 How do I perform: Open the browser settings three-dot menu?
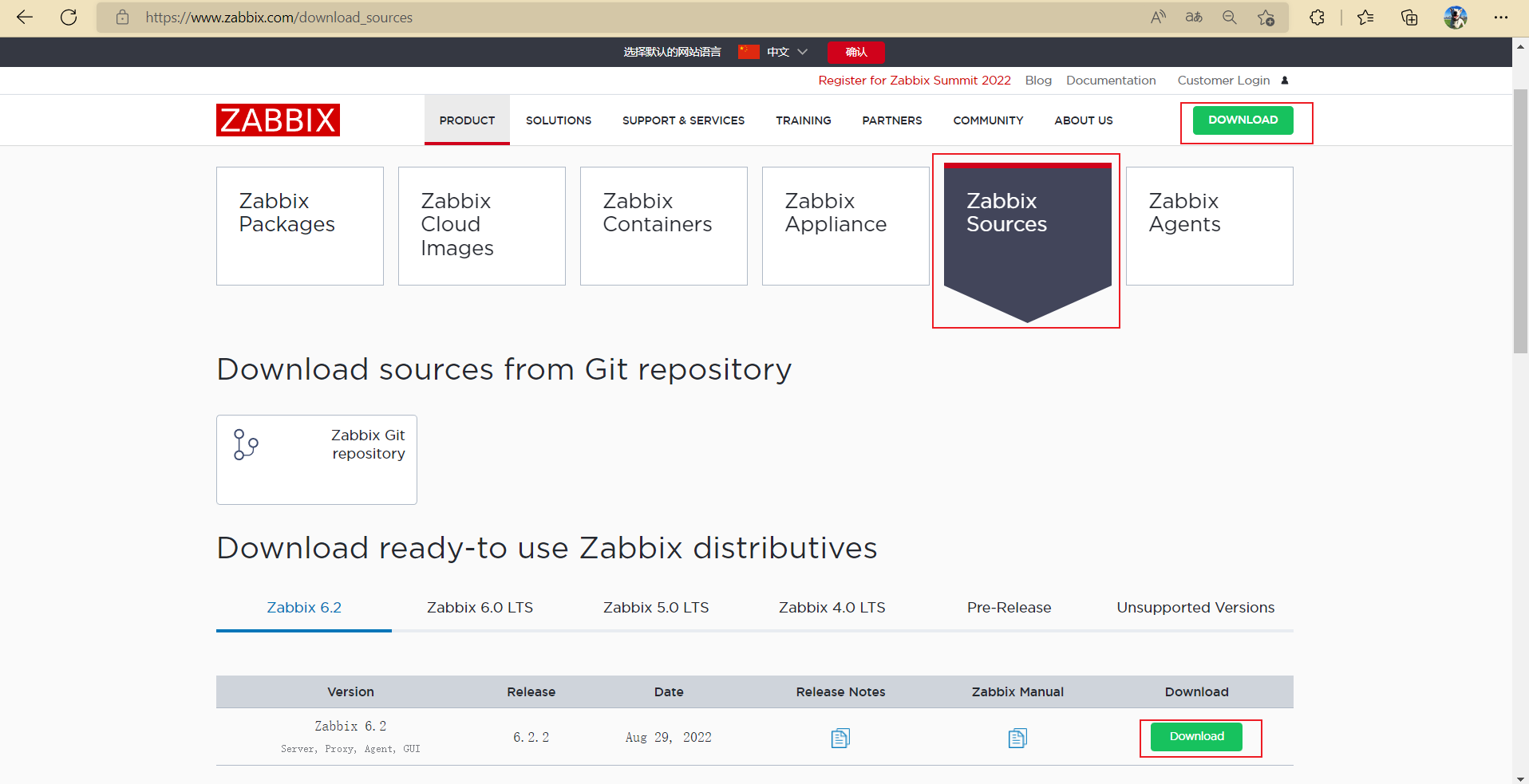tap(1503, 17)
